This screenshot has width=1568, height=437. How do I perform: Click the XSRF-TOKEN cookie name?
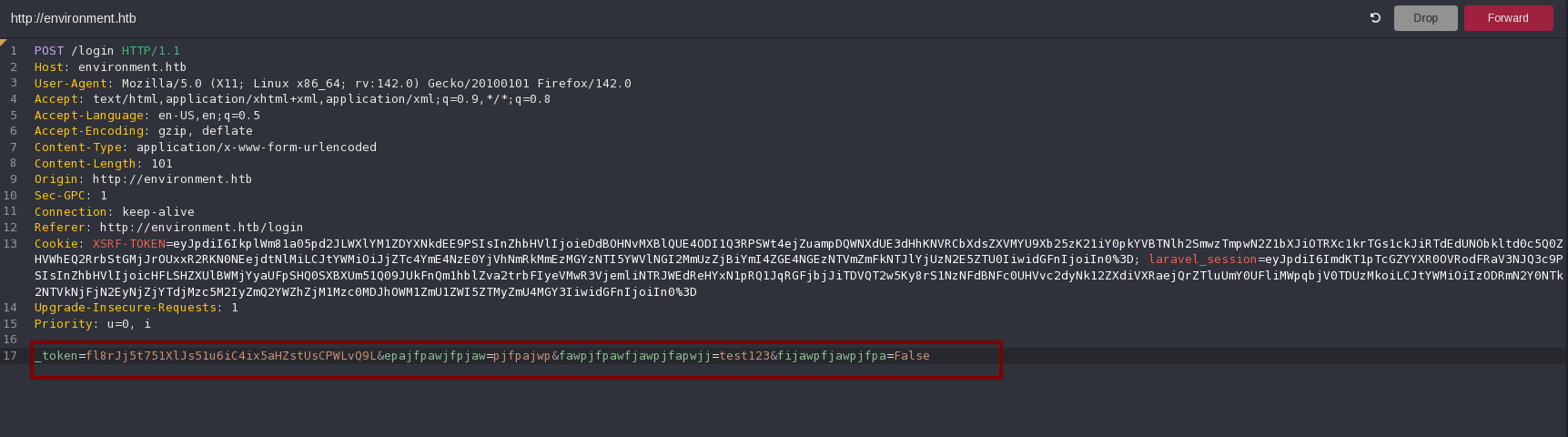click(x=129, y=244)
